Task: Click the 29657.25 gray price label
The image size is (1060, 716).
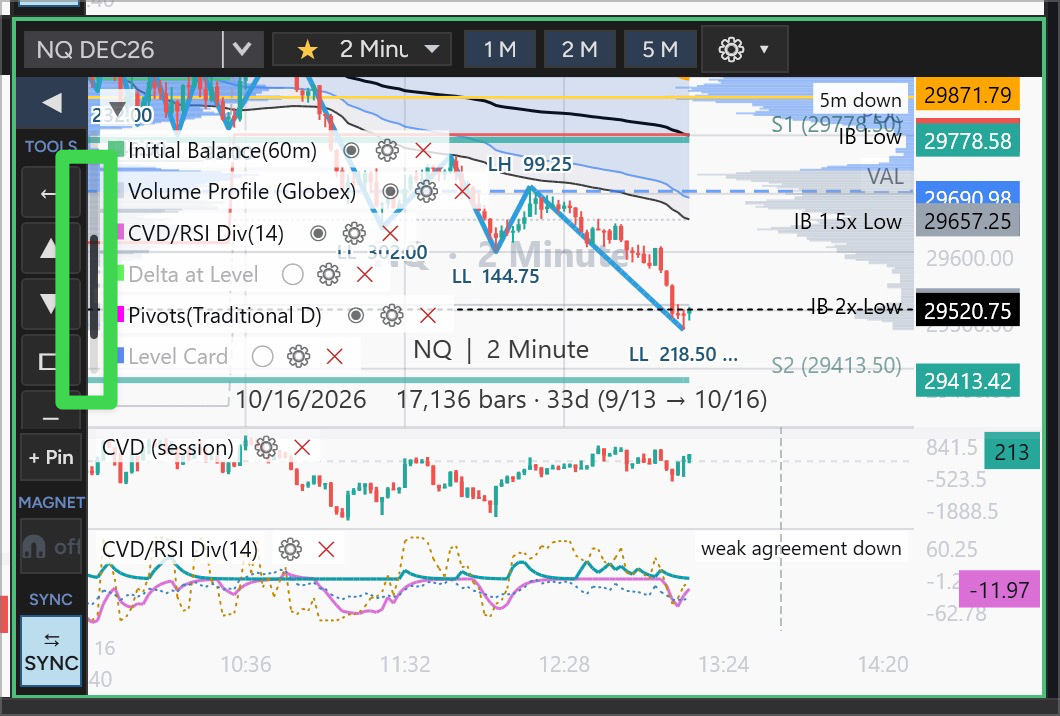Action: coord(967,221)
